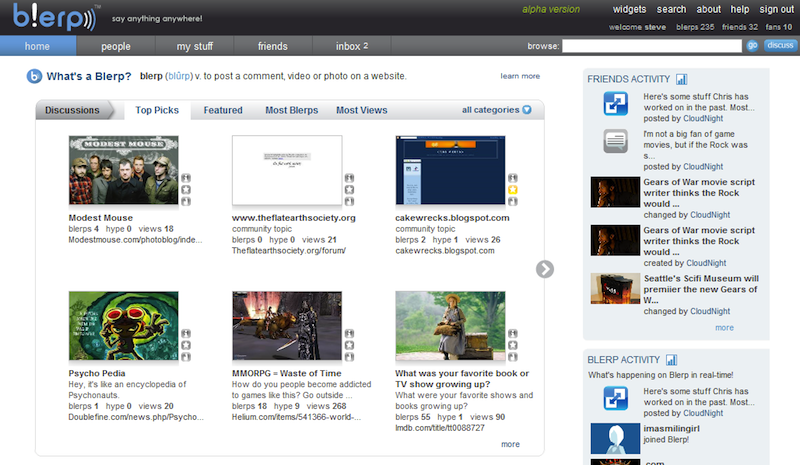The height and width of the screenshot is (465, 800).
Task: Open the inbox tab
Action: (x=352, y=46)
